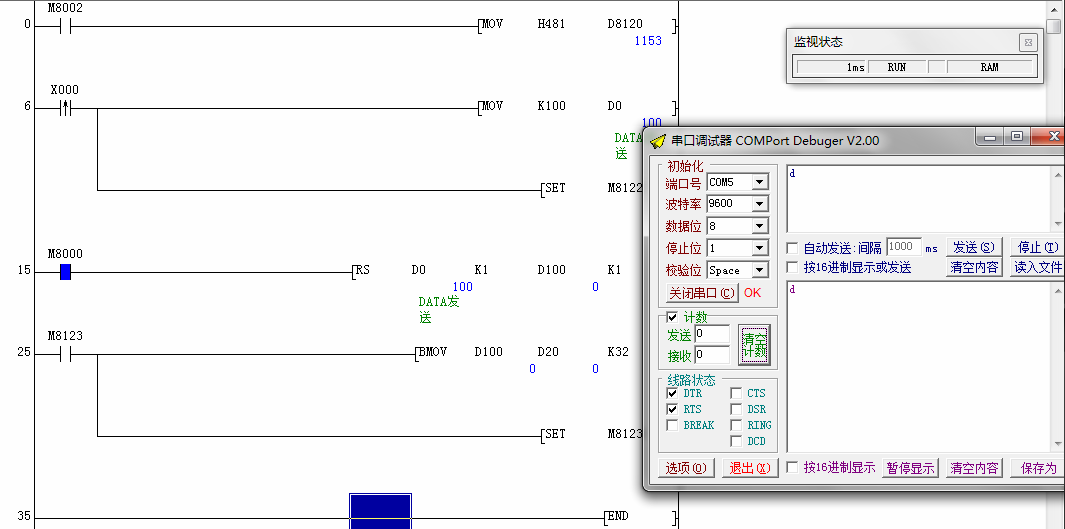
Task: Expand the 波特率 9600 baud rate dropdown
Action: coord(759,204)
